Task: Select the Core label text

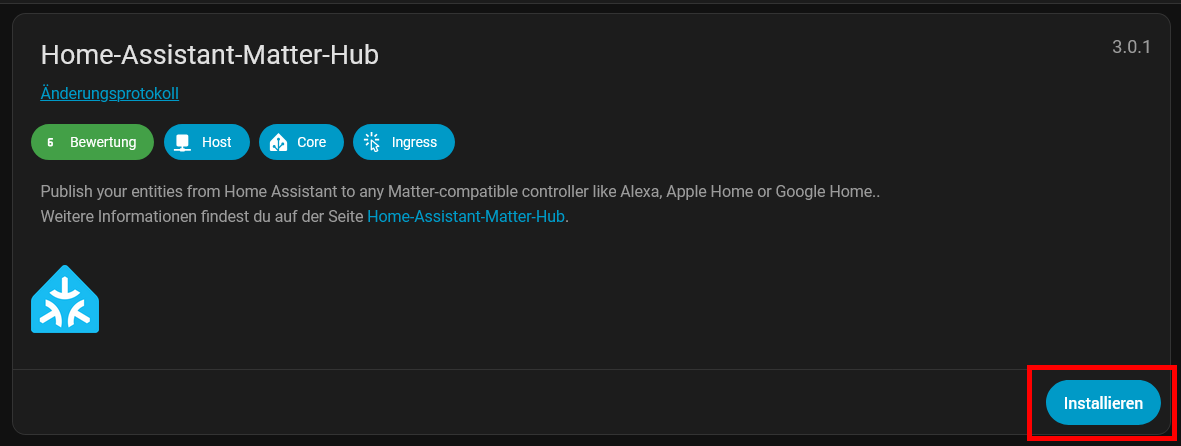Action: pyautogui.click(x=311, y=142)
